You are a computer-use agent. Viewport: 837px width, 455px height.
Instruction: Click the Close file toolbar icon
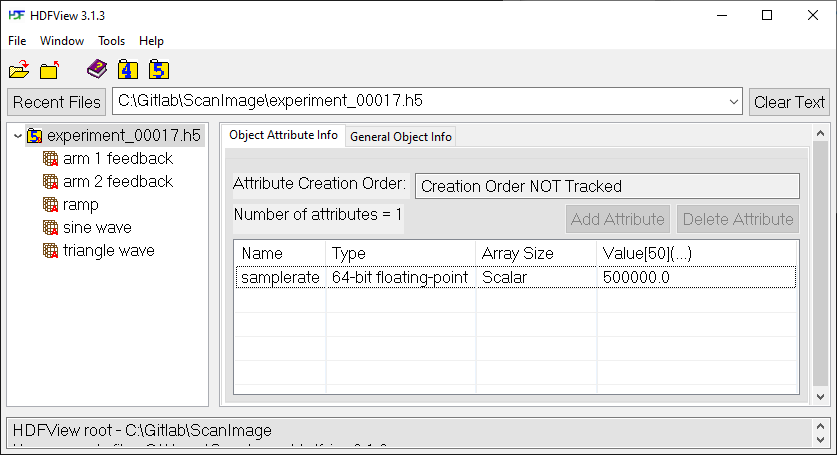(x=50, y=70)
